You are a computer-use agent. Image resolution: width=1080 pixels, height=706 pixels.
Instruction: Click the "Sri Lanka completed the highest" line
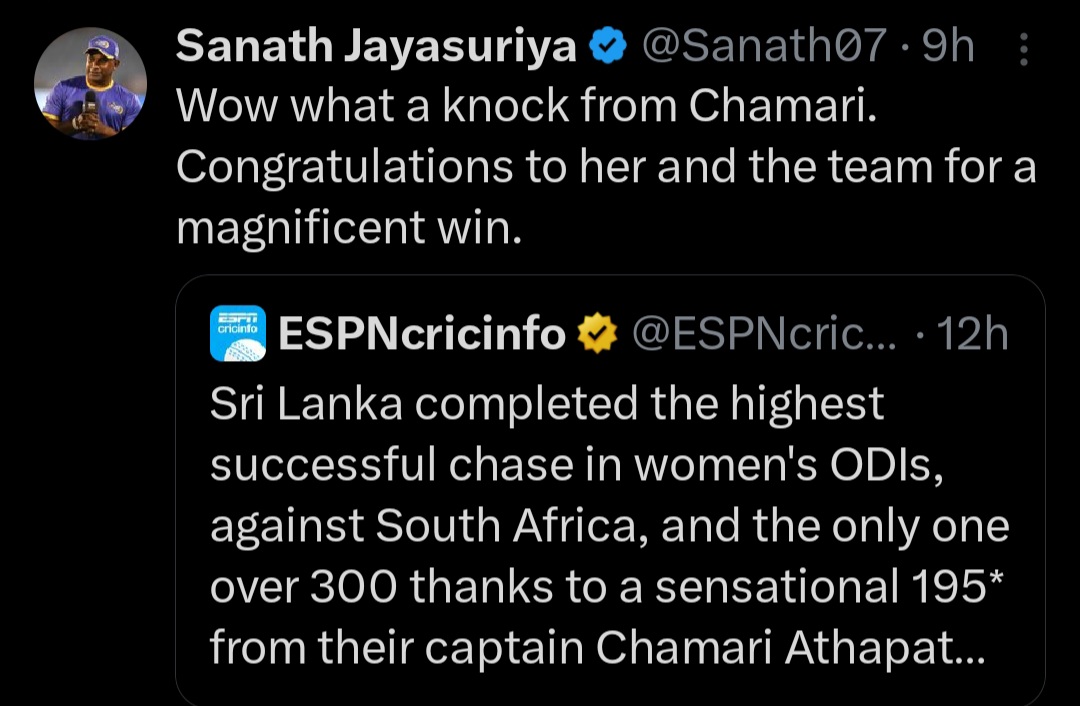[x=547, y=404]
